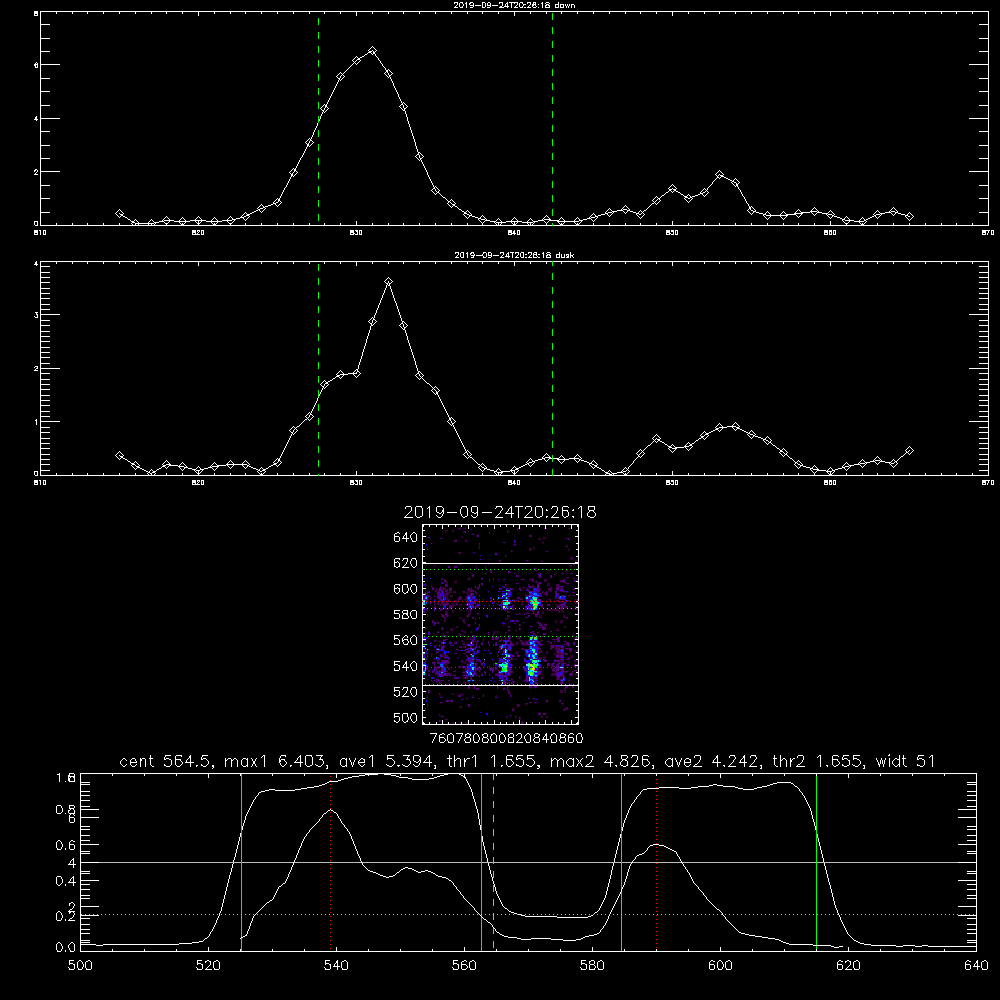Click 'cent 564.5' in the stats header

coord(166,761)
